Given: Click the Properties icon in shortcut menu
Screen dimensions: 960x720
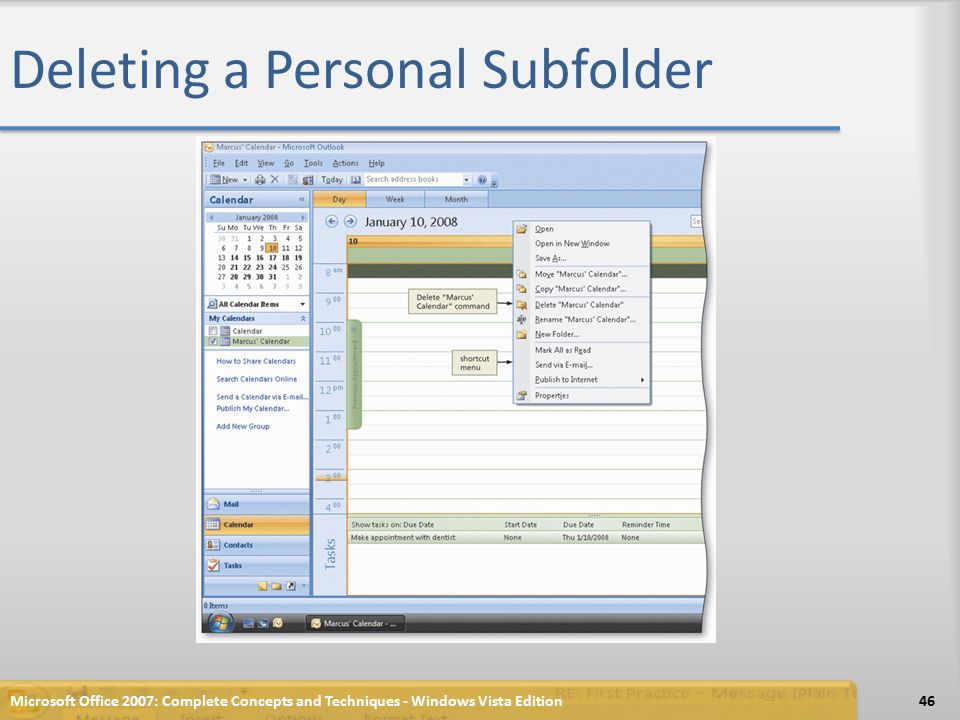Looking at the screenshot, I should tap(522, 396).
